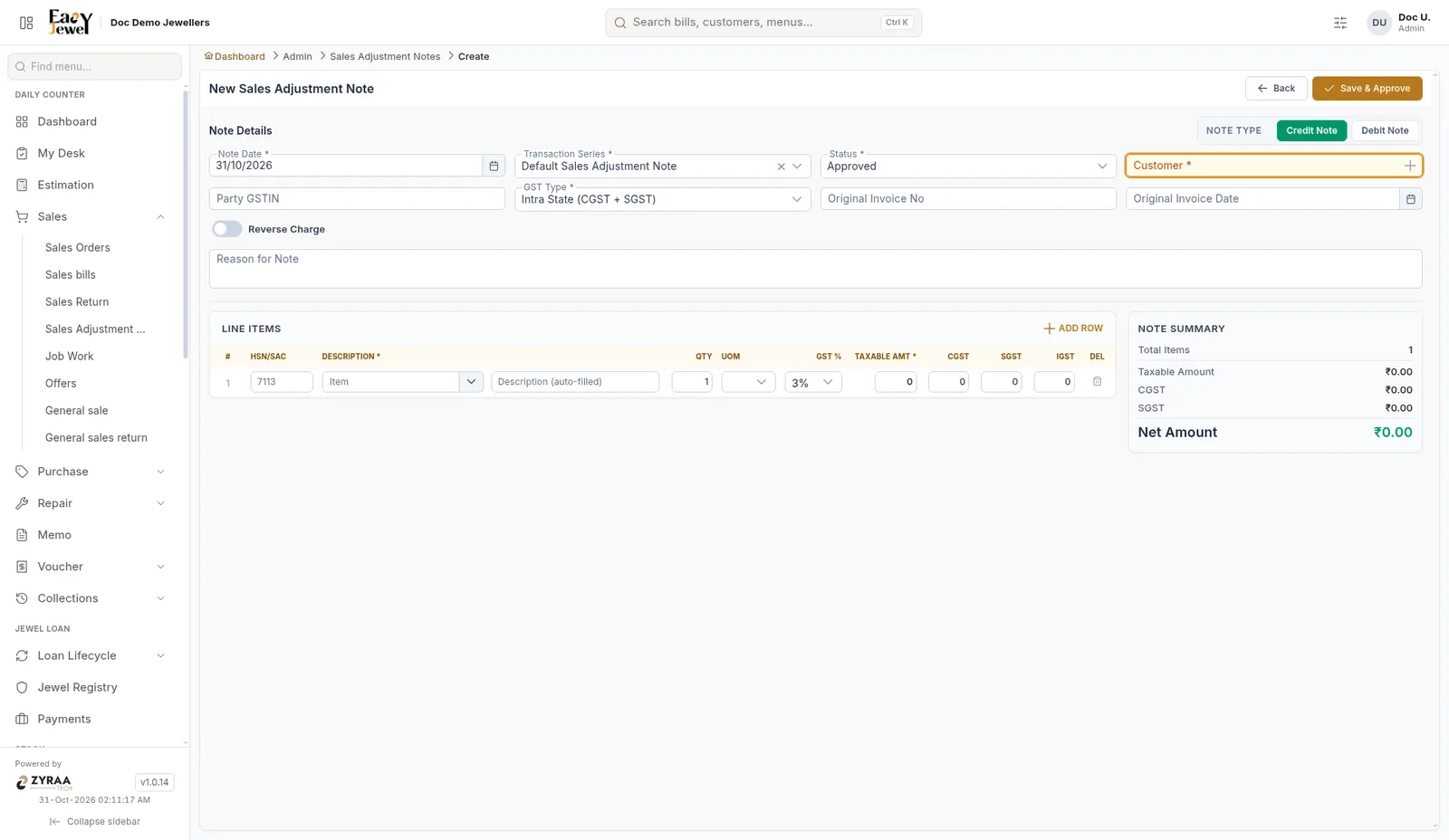Open the Sales Return submenu item
Screen dimensions: 1449x840
(x=77, y=301)
